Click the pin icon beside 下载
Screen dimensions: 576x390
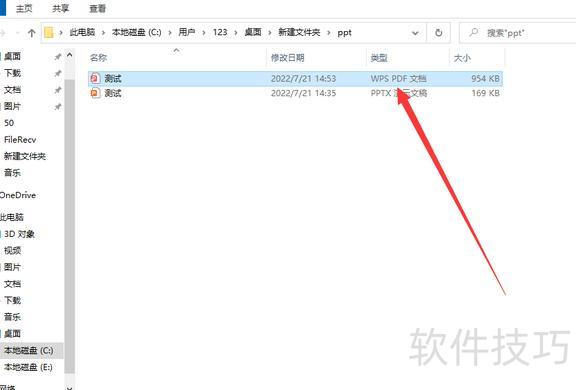pos(58,73)
